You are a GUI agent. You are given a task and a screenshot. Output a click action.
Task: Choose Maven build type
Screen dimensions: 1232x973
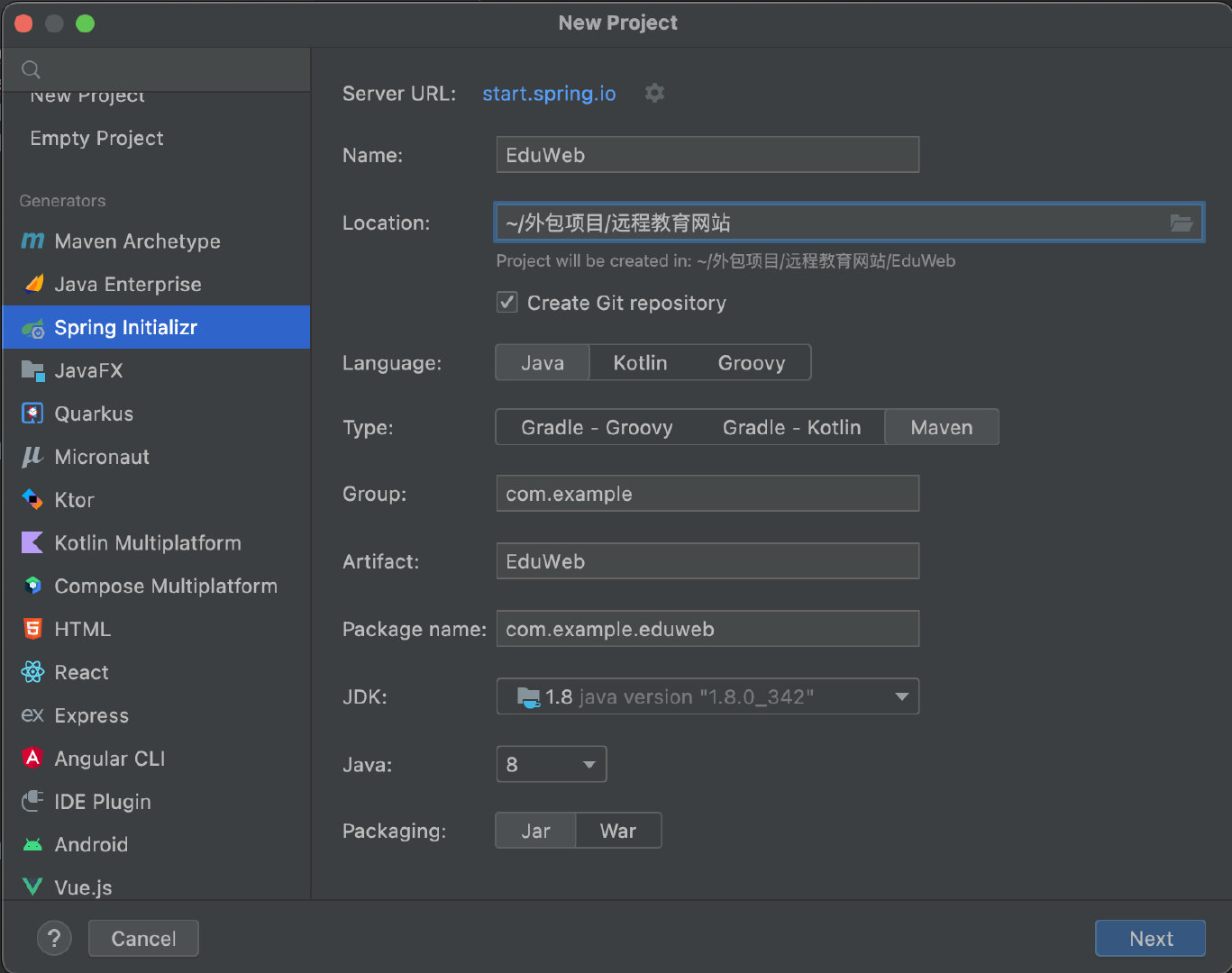point(942,427)
